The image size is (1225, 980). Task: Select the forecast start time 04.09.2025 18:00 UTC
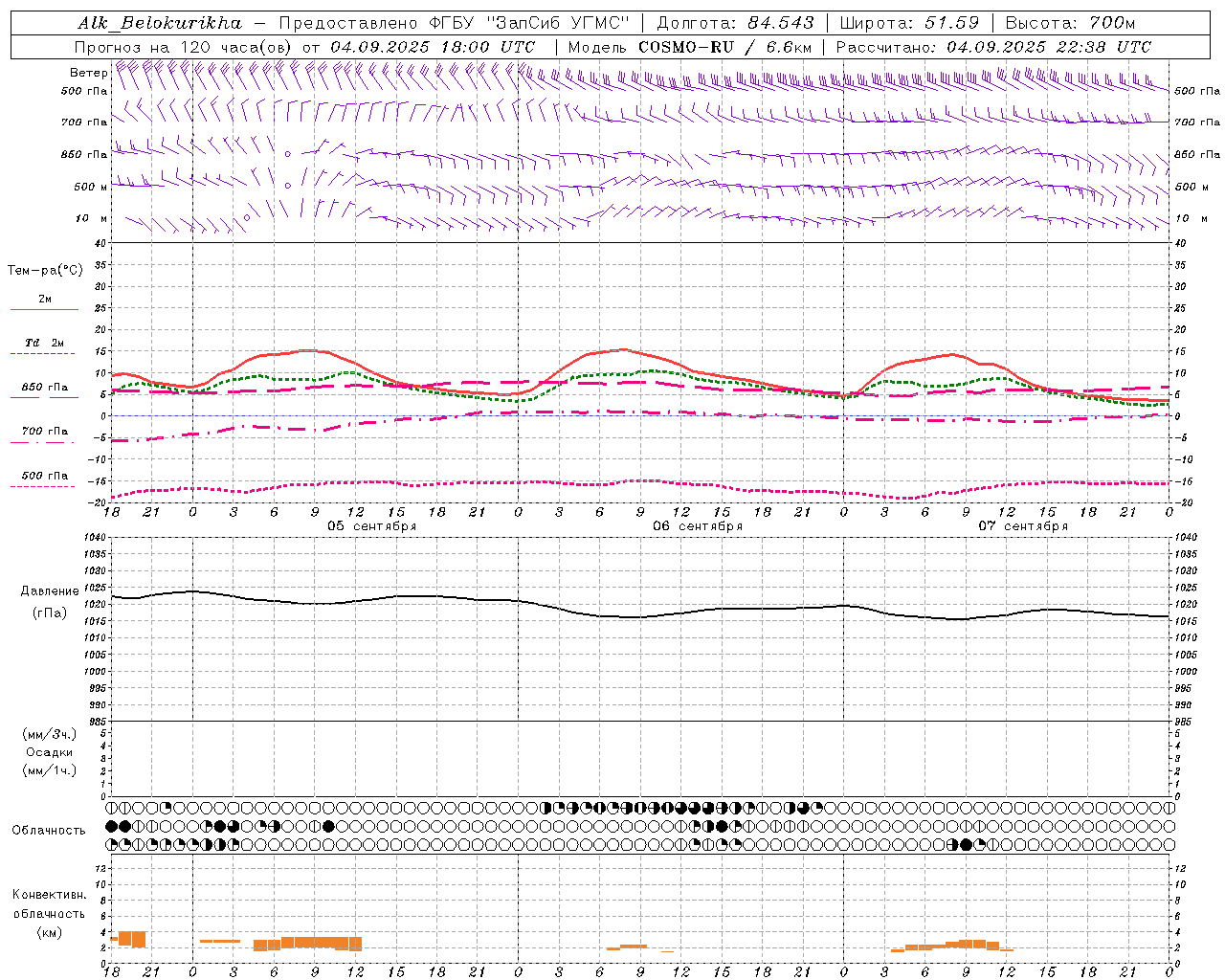(433, 47)
